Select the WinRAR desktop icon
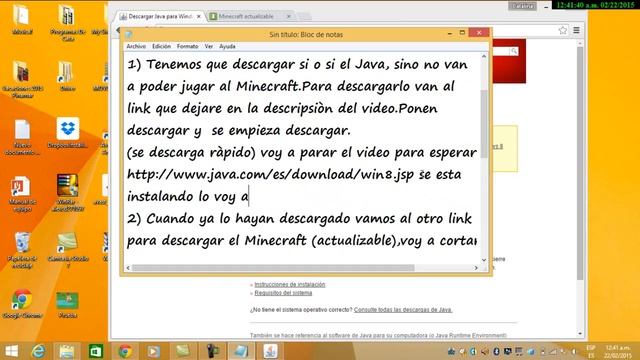 coord(68,193)
